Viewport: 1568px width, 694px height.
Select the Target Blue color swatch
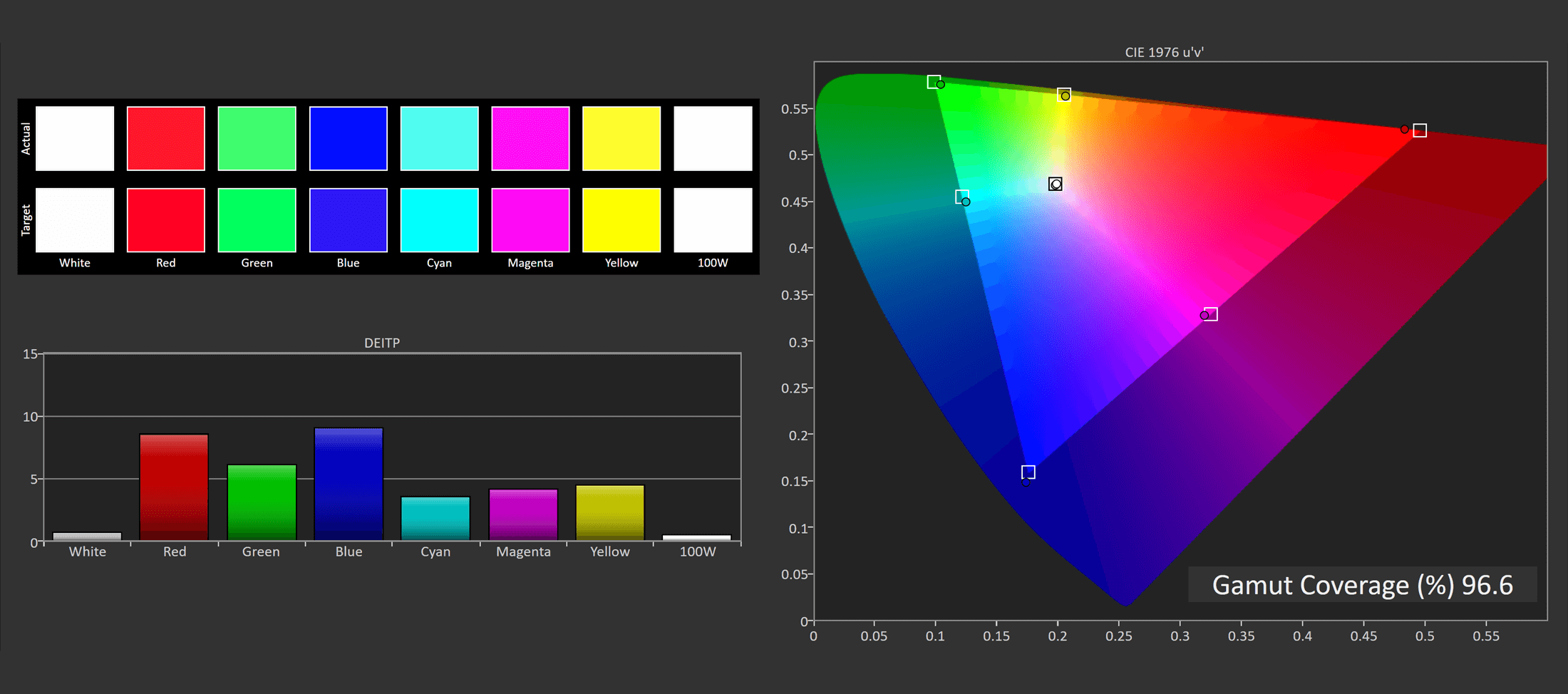tap(348, 220)
